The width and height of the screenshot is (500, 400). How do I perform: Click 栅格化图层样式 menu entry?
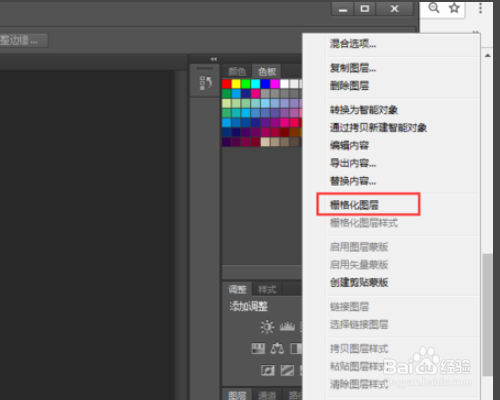(364, 223)
